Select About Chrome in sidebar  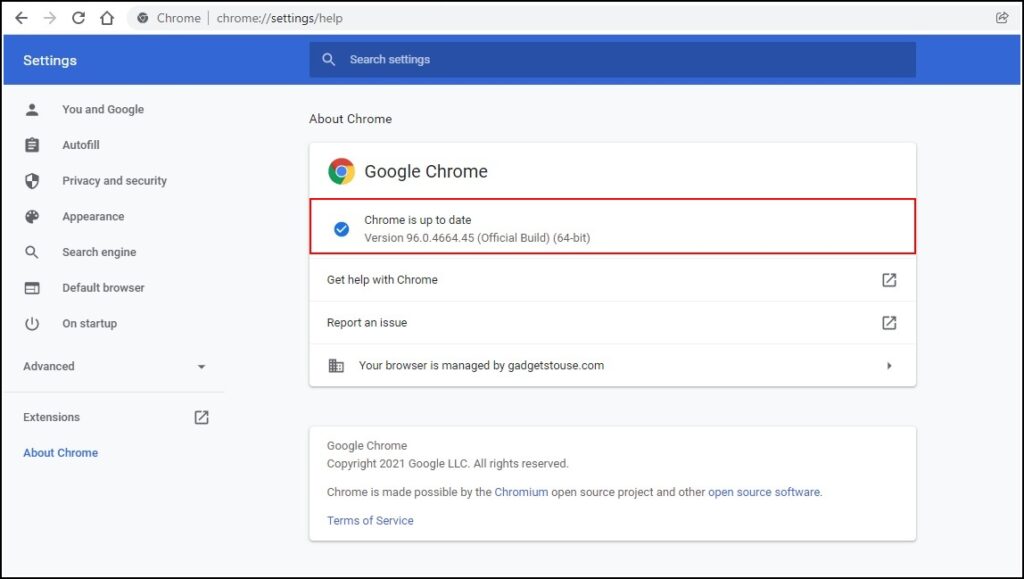(60, 453)
